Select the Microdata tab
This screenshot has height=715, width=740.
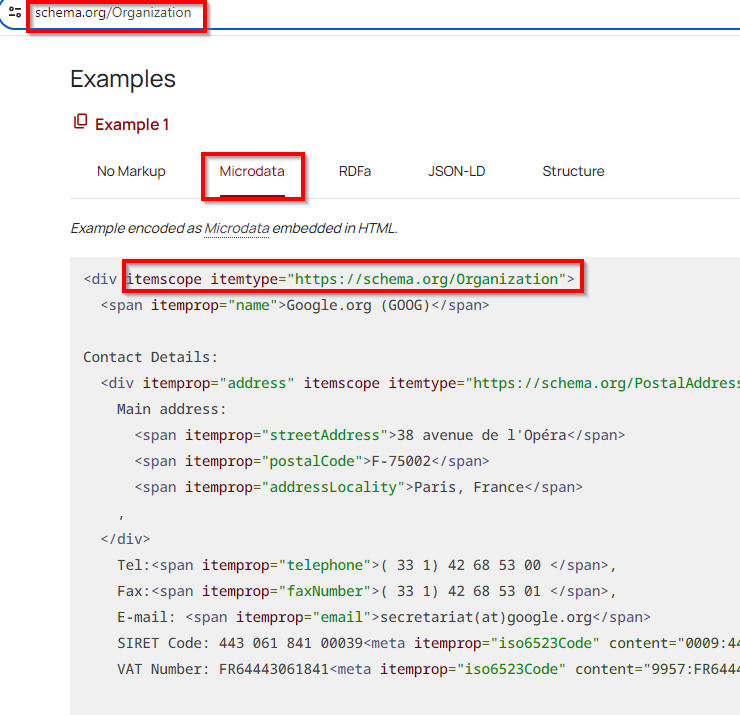[x=252, y=171]
